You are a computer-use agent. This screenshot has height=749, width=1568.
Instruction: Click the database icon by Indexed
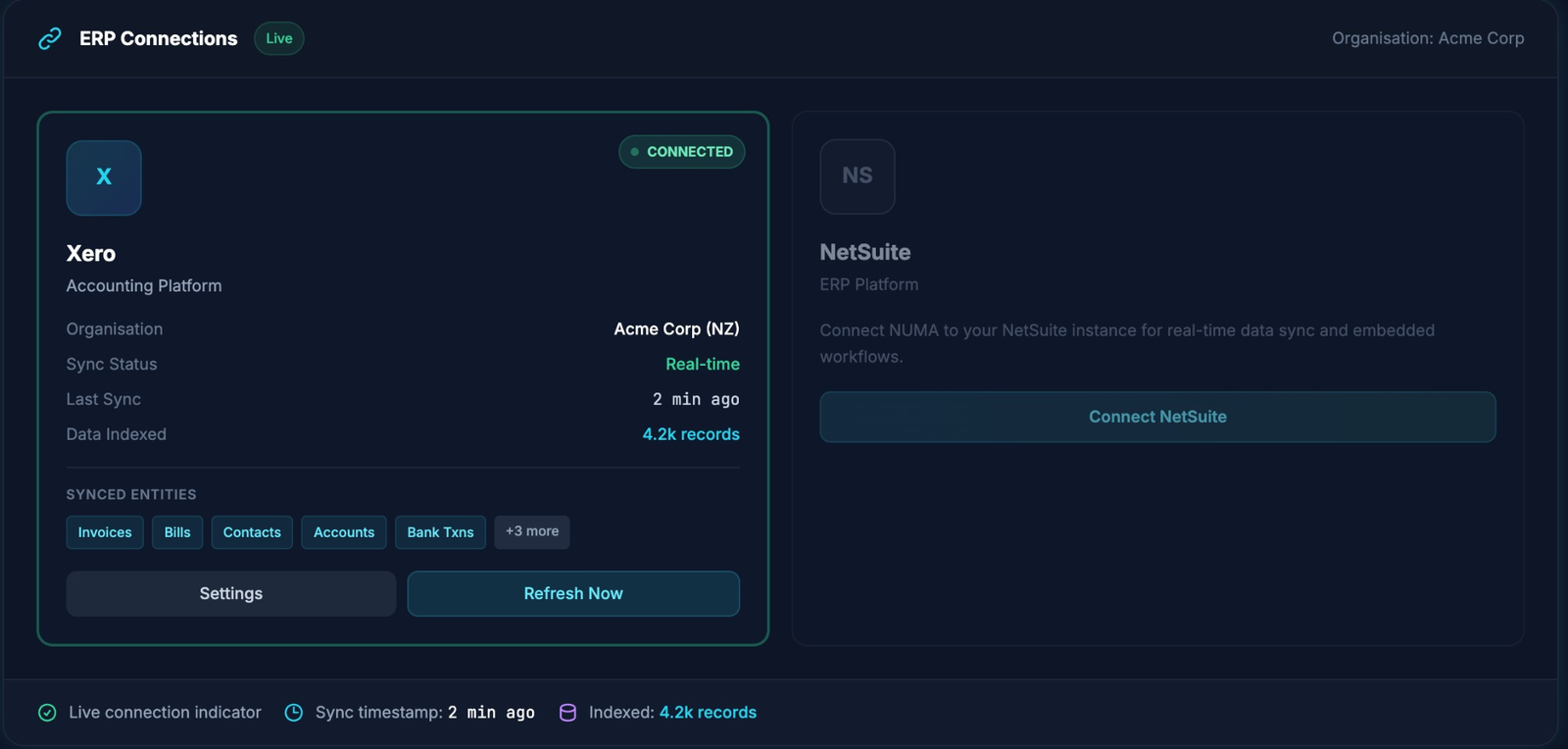point(567,713)
